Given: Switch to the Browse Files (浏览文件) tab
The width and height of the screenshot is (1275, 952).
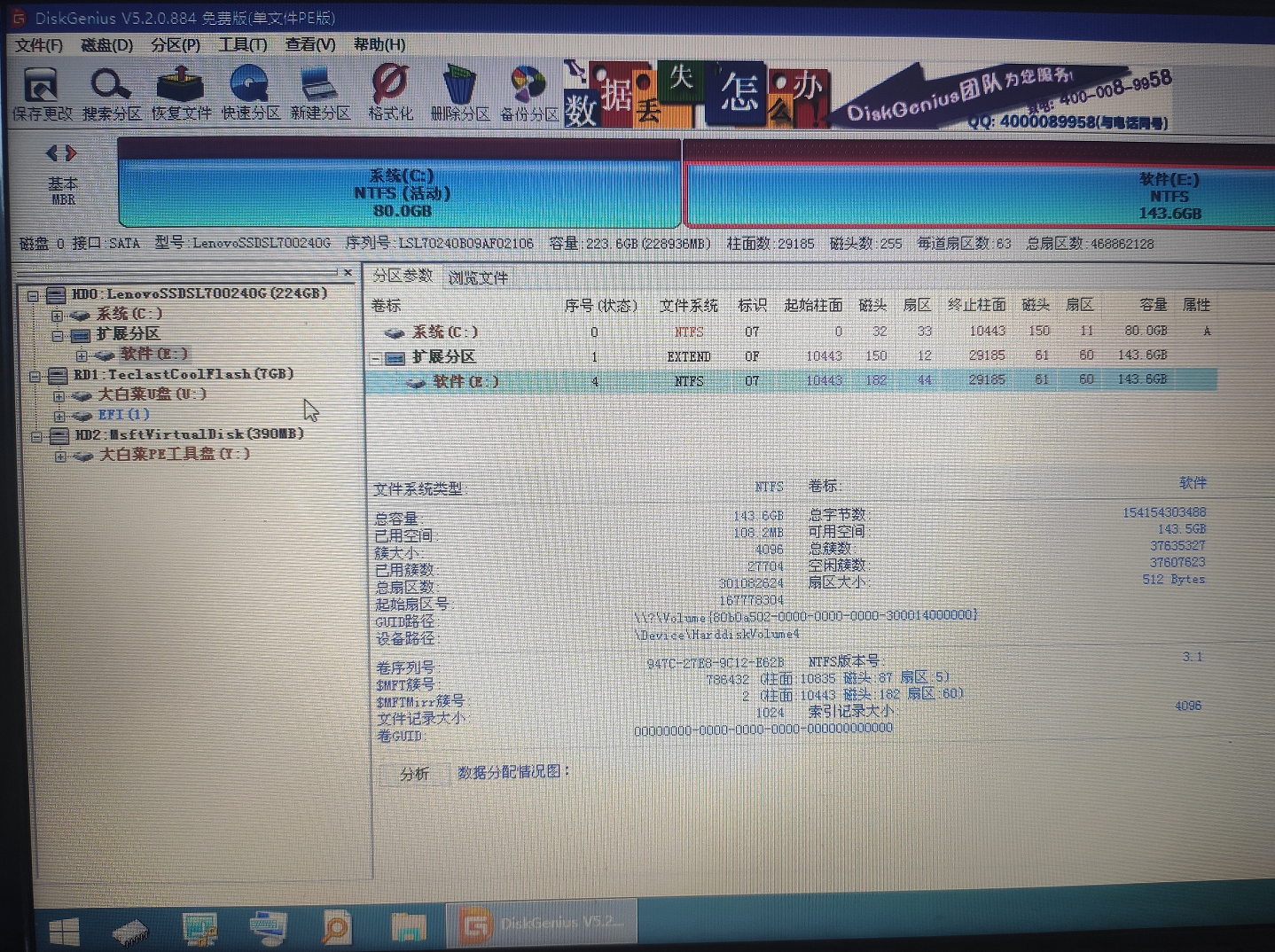Looking at the screenshot, I should click(x=478, y=277).
